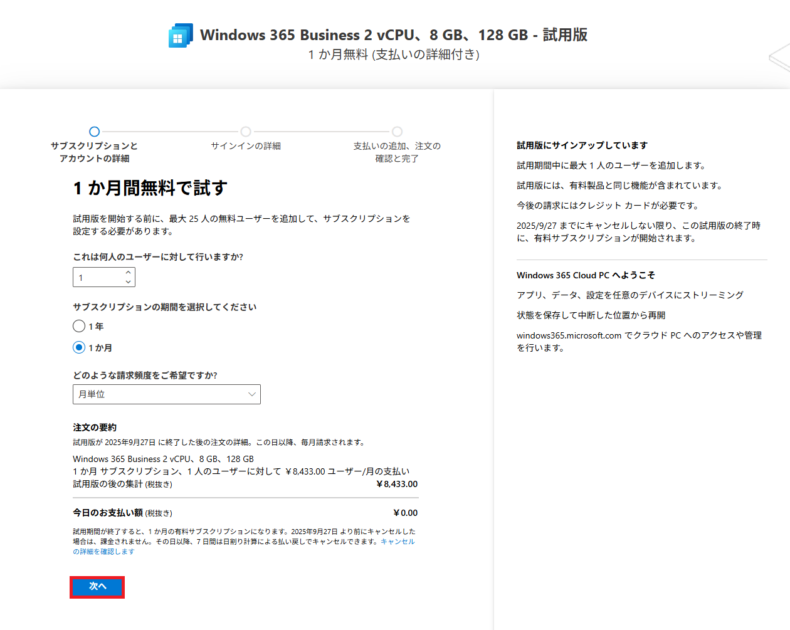Click the サブスクリプションの期間を選択してください label
This screenshot has height=630, width=790.
pyautogui.click(x=165, y=307)
